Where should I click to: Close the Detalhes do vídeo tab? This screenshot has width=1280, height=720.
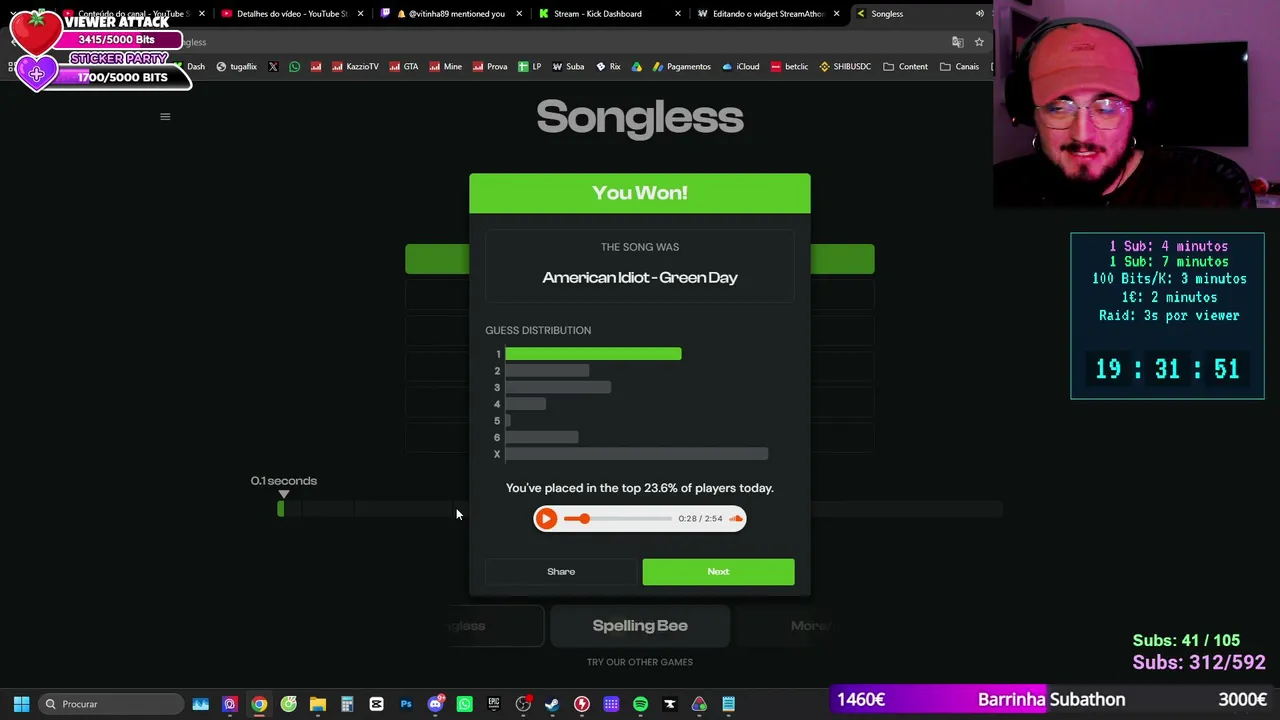pyautogui.click(x=360, y=14)
